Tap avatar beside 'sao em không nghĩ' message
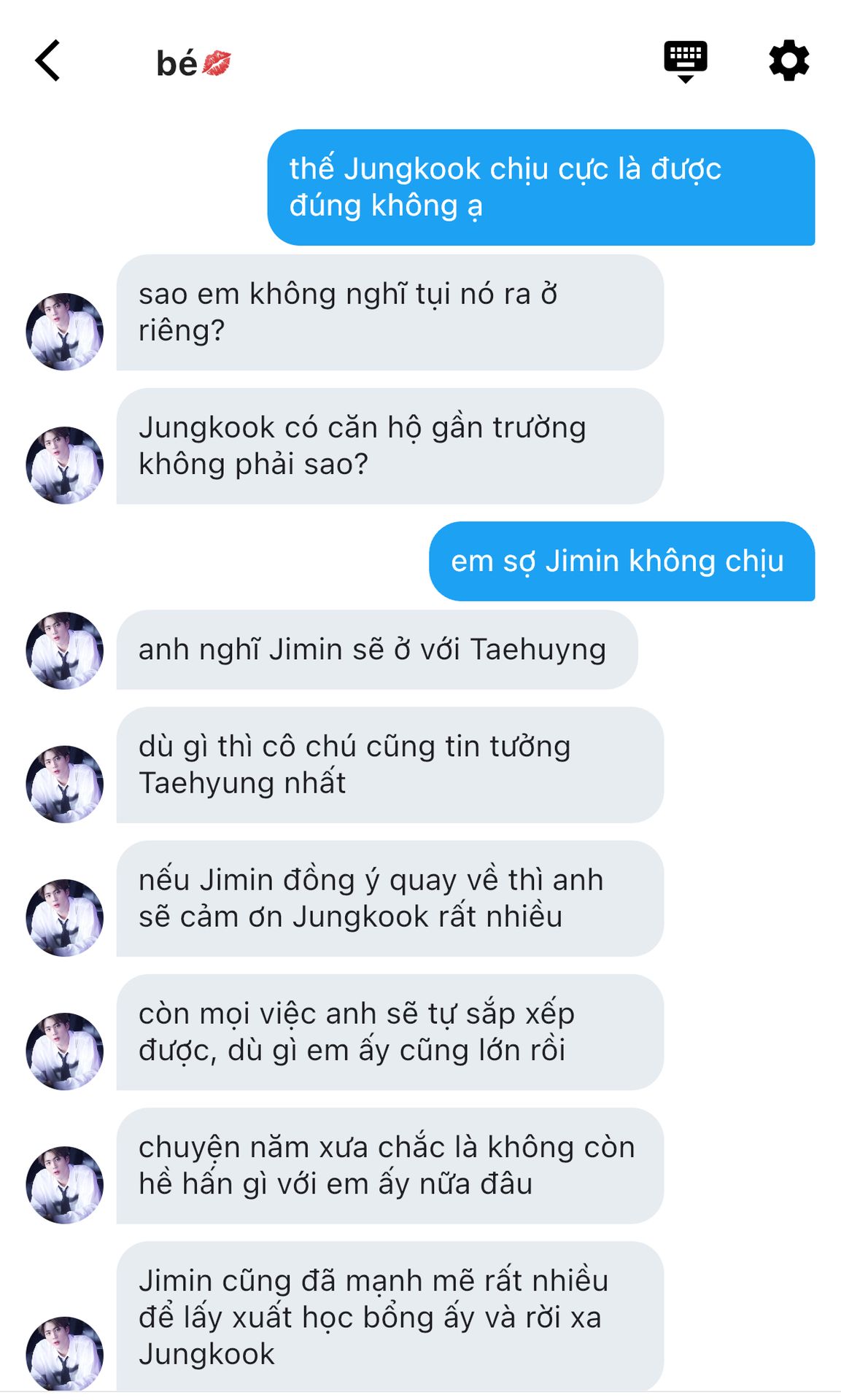Image resolution: width=841 pixels, height=1400 pixels. (64, 332)
